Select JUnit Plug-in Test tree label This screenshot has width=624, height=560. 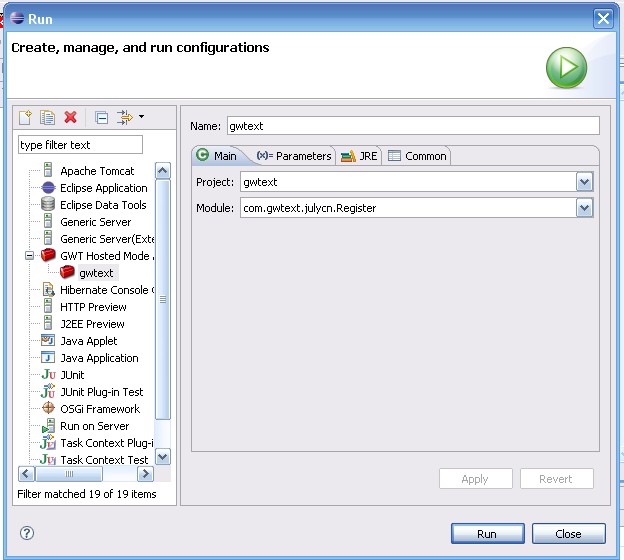tap(101, 392)
